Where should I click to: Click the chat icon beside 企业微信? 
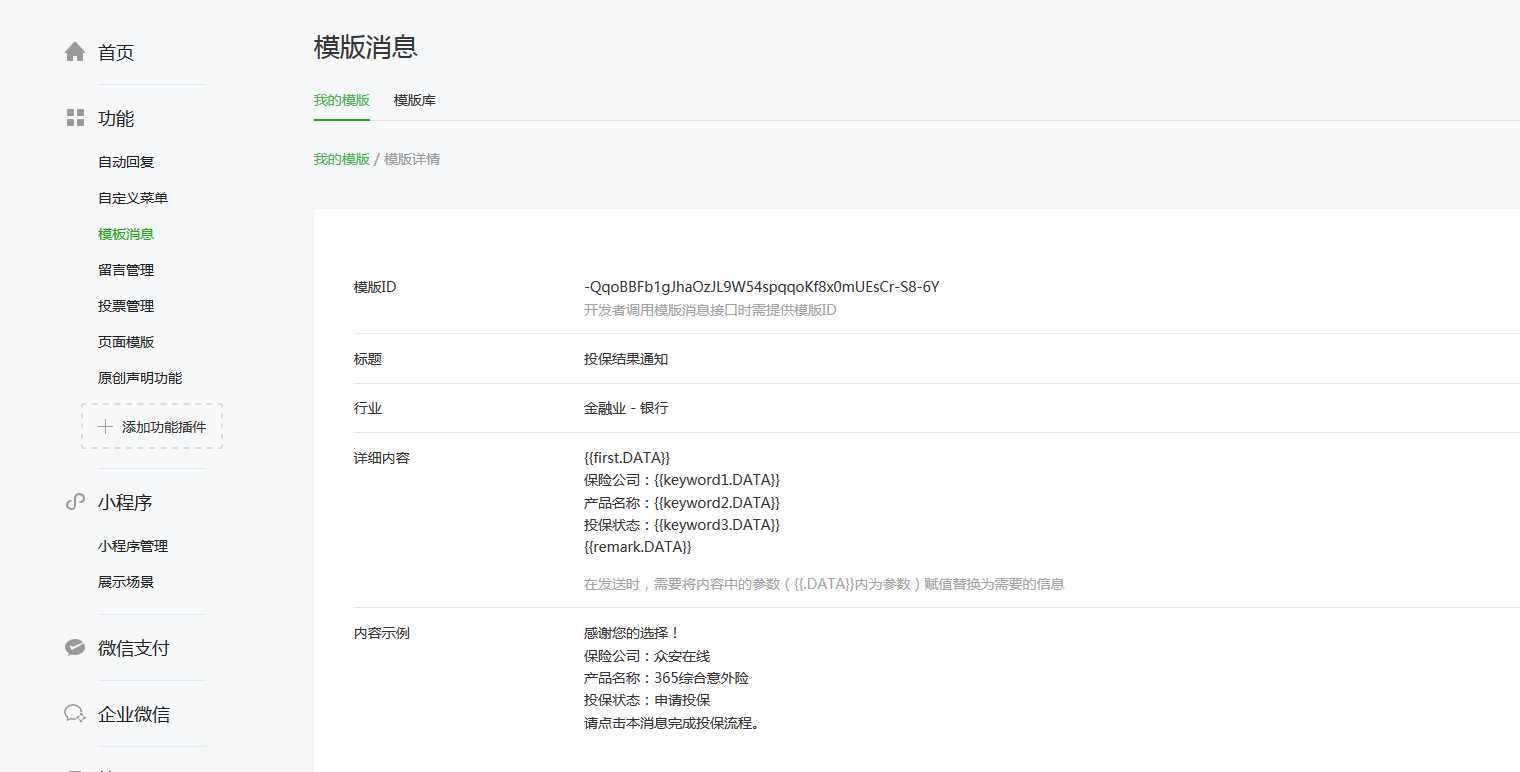click(x=75, y=714)
